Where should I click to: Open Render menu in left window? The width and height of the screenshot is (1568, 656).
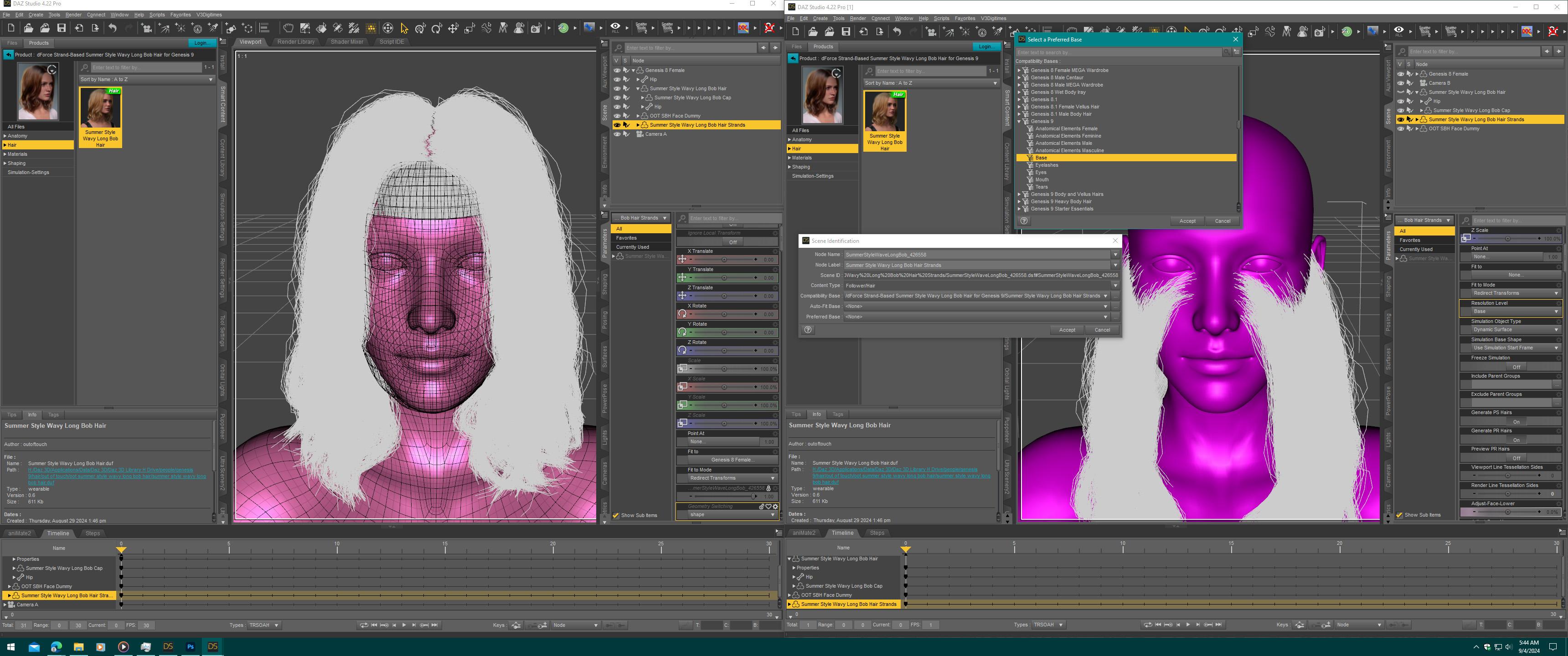click(73, 15)
